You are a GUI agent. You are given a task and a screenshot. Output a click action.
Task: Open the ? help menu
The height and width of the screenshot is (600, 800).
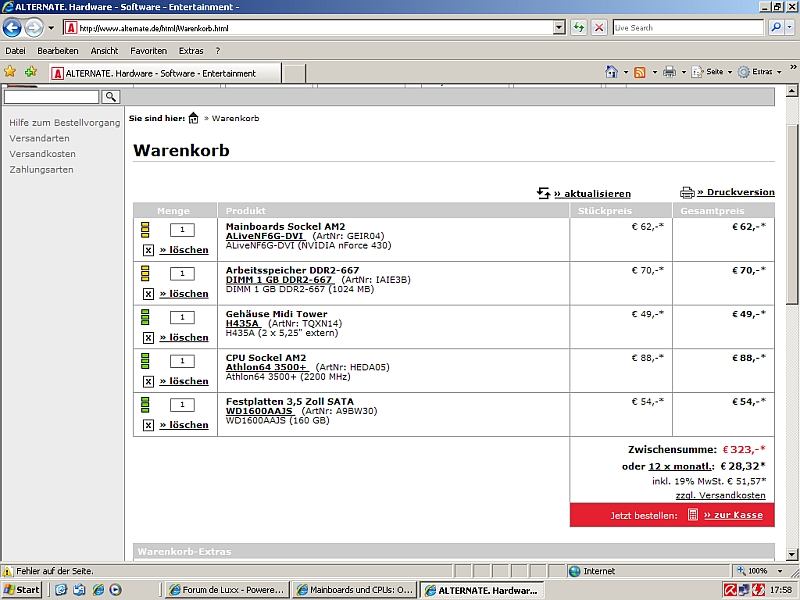click(218, 51)
